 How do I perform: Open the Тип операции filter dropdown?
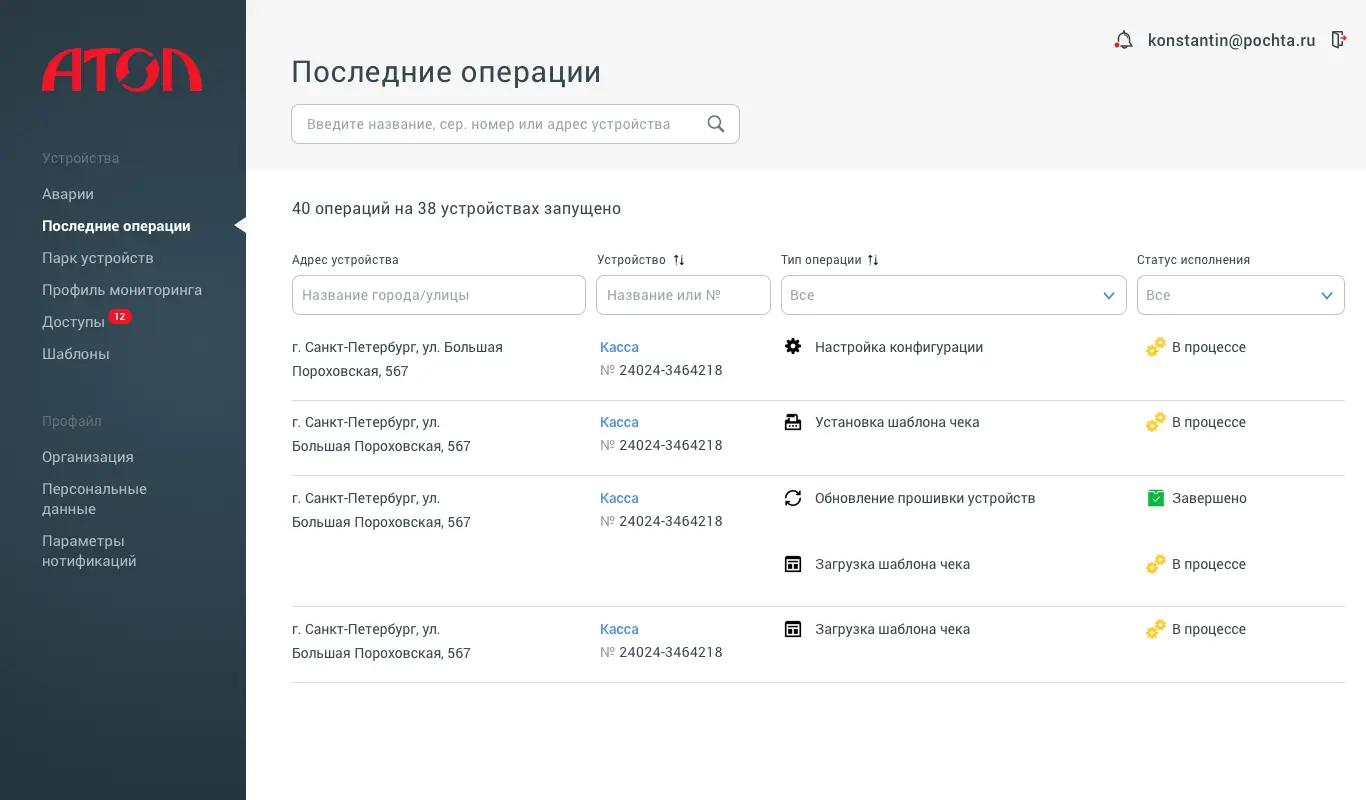(x=953, y=295)
